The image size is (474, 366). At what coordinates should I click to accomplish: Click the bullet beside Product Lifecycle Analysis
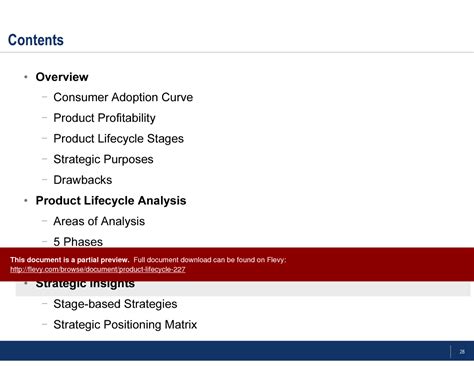click(26, 201)
